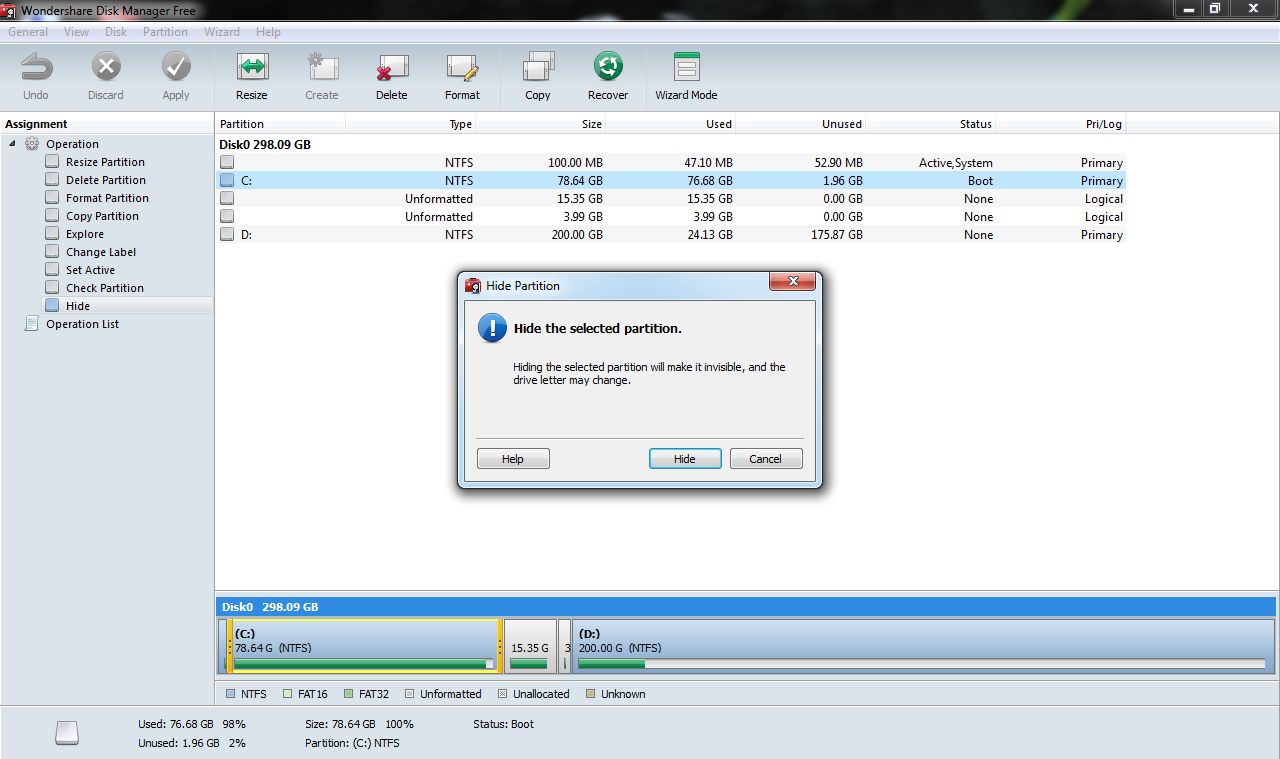Click the Unallocated legend swatch
The image size is (1280, 759).
pos(503,694)
